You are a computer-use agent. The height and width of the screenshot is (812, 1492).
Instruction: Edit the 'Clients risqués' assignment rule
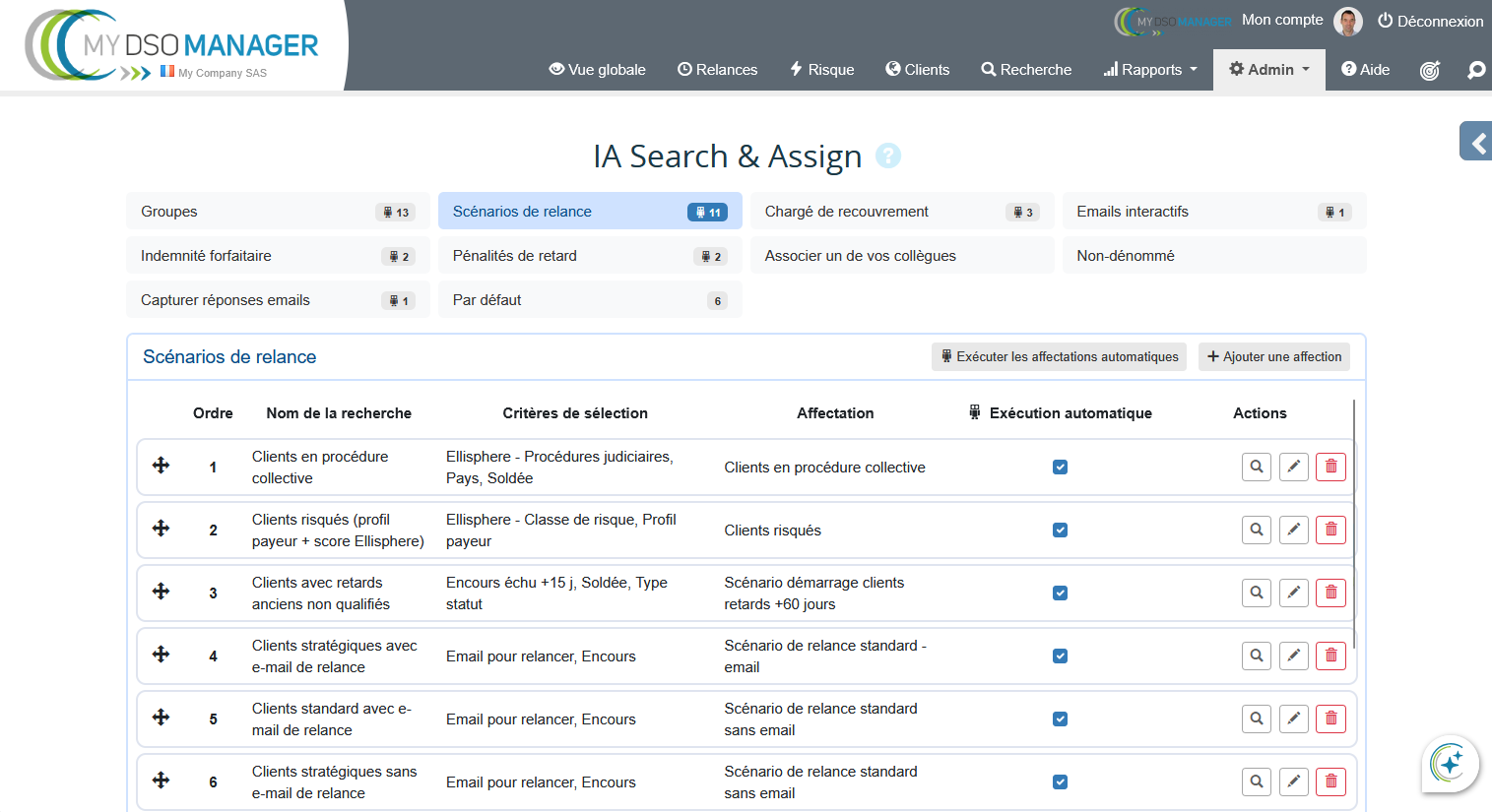(1293, 530)
